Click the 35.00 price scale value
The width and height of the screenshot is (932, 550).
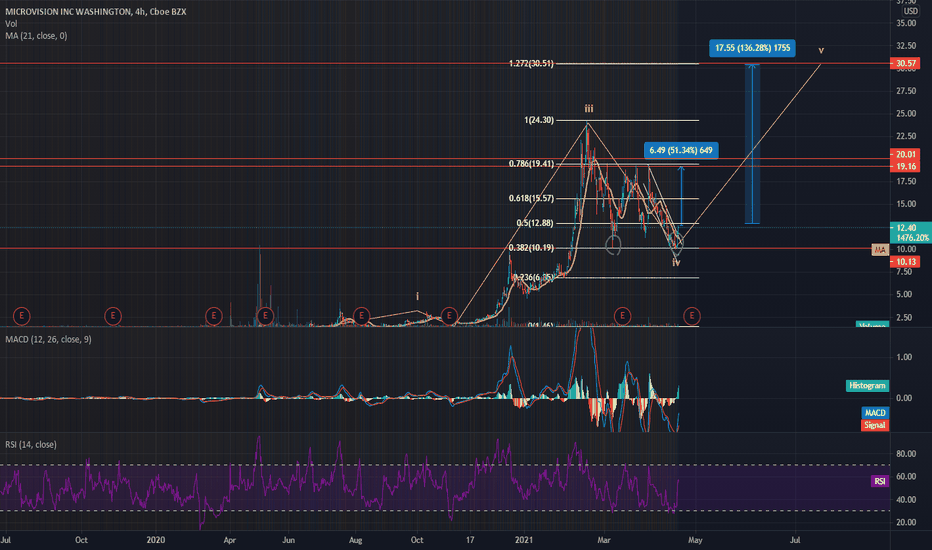pyautogui.click(x=906, y=23)
